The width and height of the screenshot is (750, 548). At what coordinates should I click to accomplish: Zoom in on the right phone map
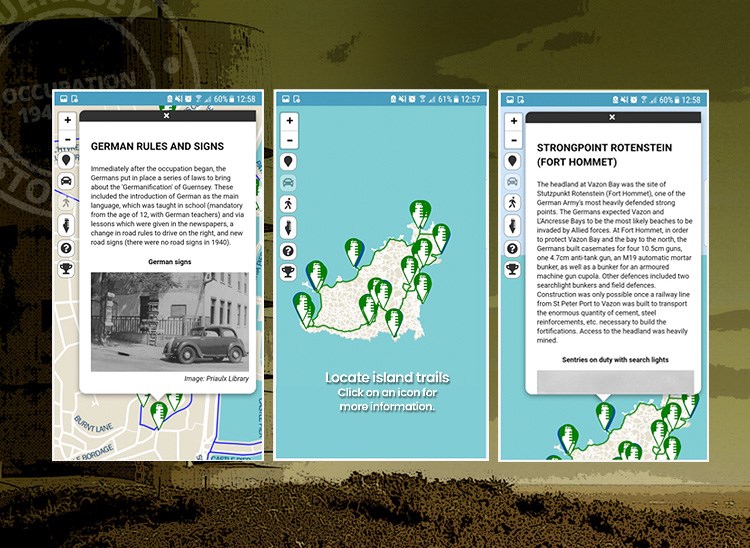tap(514, 121)
